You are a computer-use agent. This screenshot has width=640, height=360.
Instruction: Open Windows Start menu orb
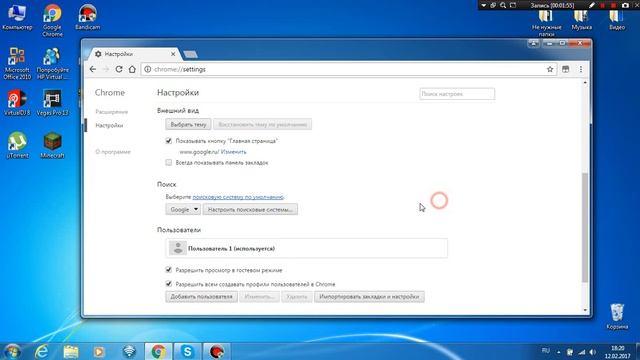11,351
